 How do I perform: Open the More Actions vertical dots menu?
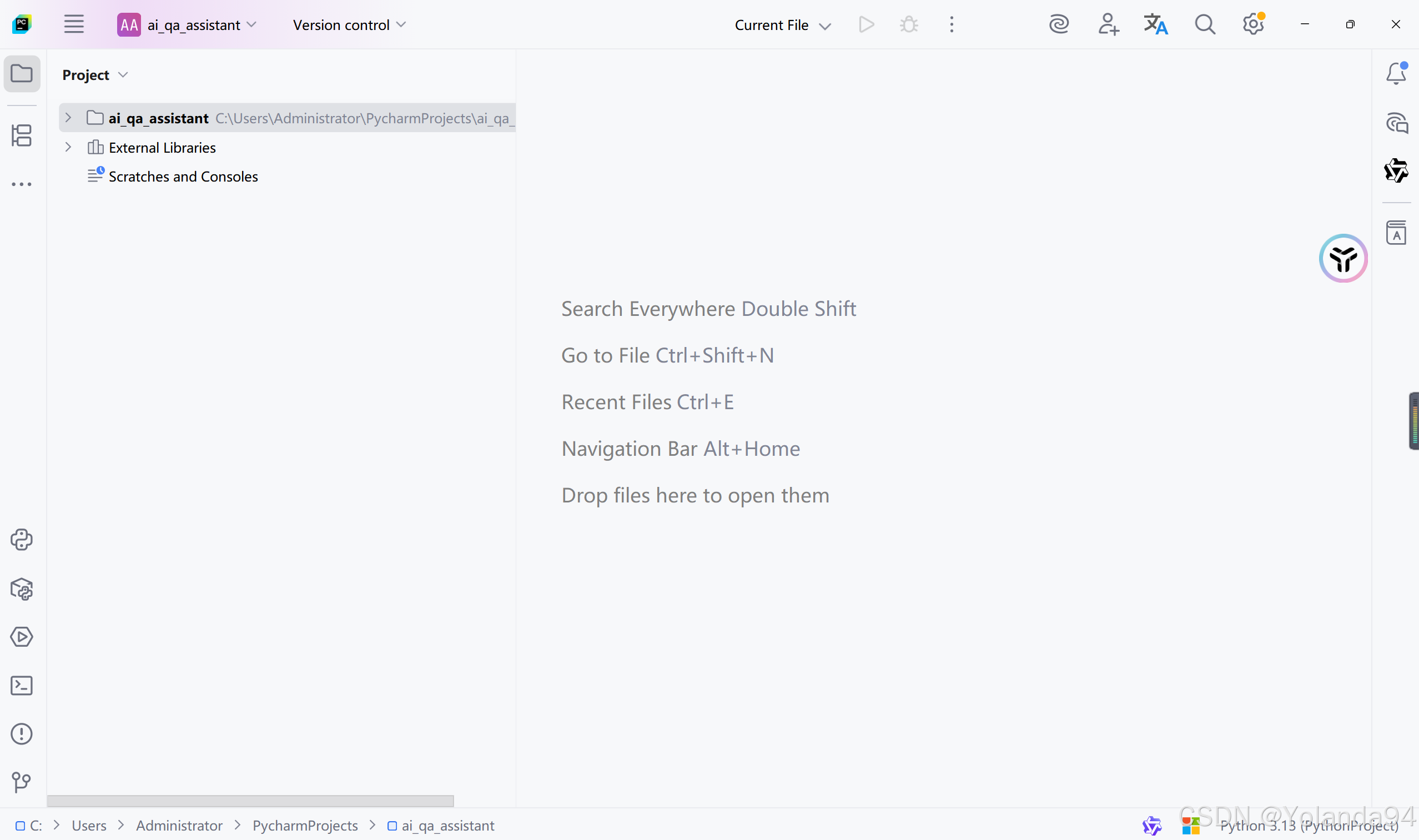pyautogui.click(x=952, y=25)
